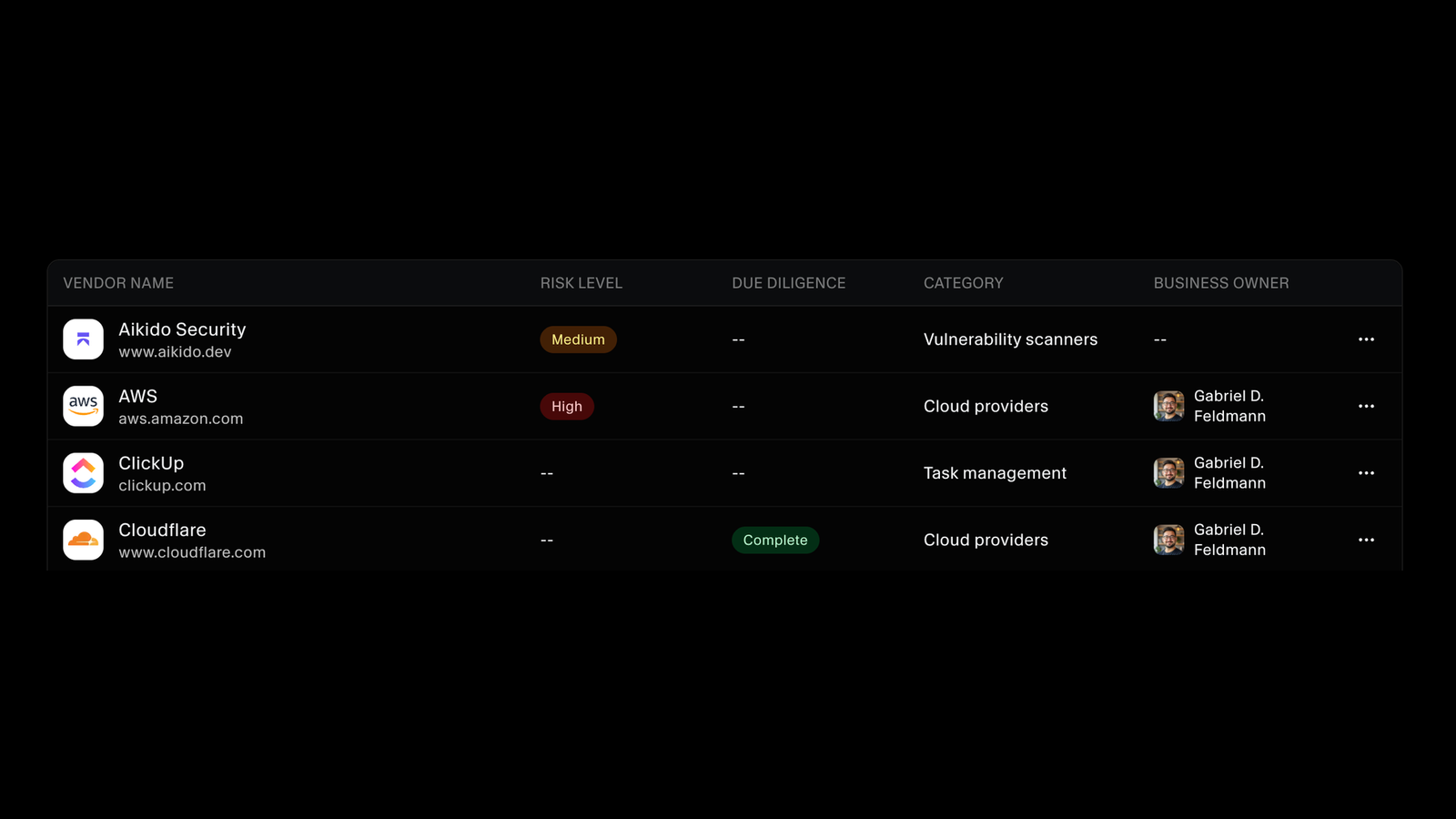Open the more options menu for ClickUp
Screen dimensions: 1456x819
click(1366, 473)
